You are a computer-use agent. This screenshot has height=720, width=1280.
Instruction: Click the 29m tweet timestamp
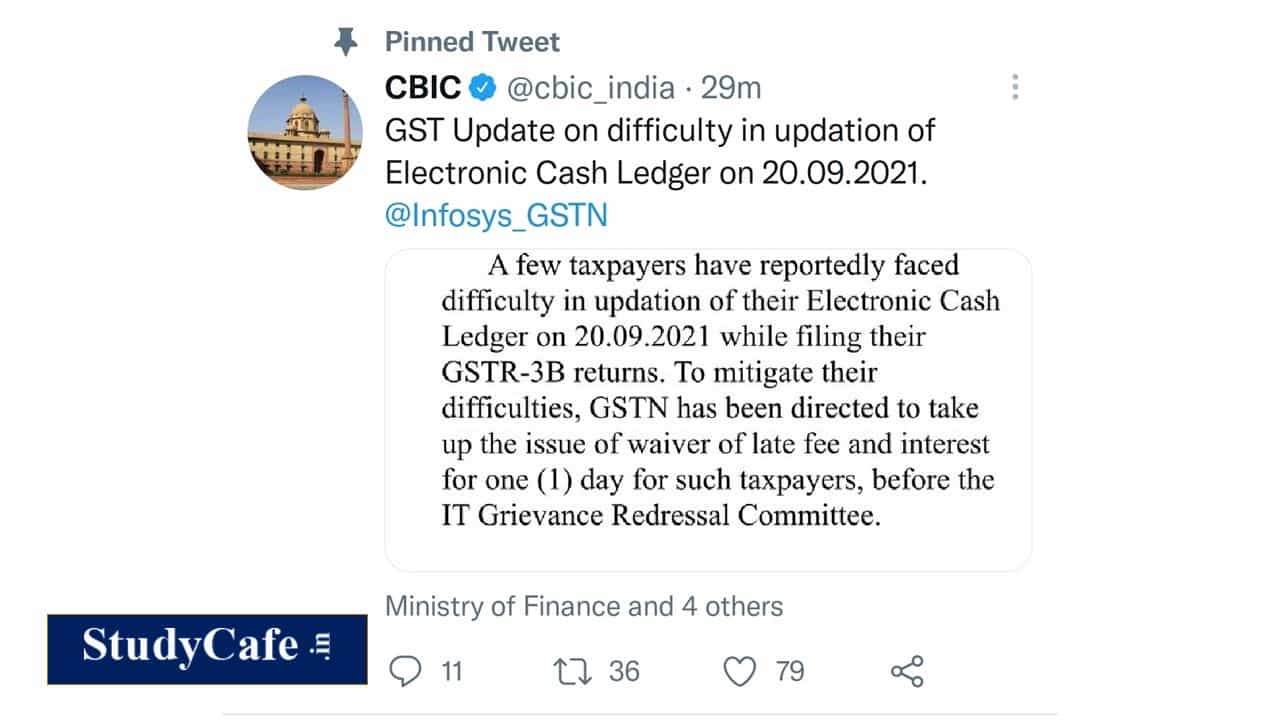(731, 88)
